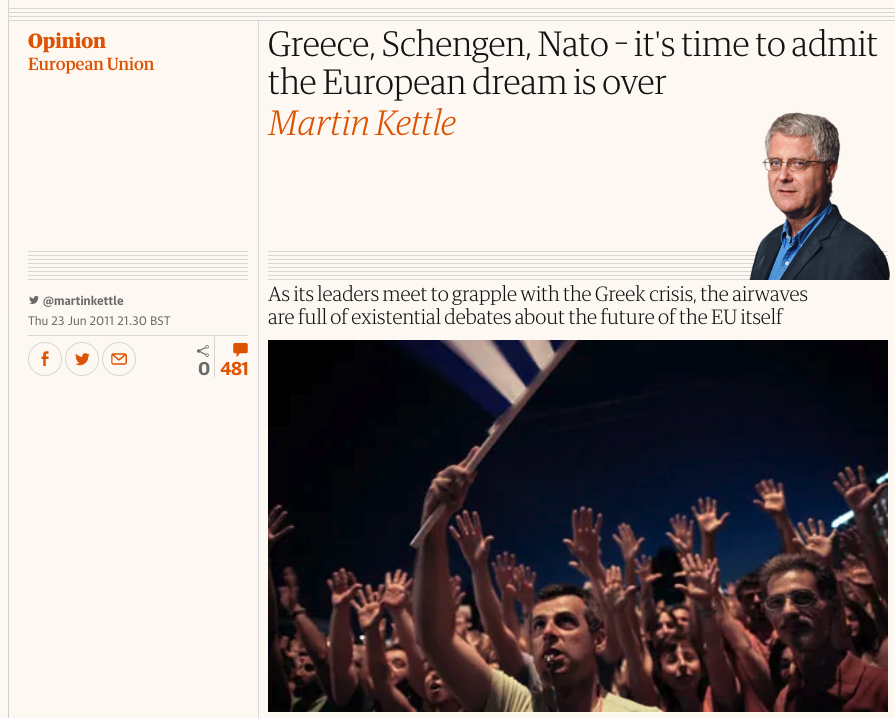
Task: Click Martin Kettle's portrait photo
Action: coord(812,198)
